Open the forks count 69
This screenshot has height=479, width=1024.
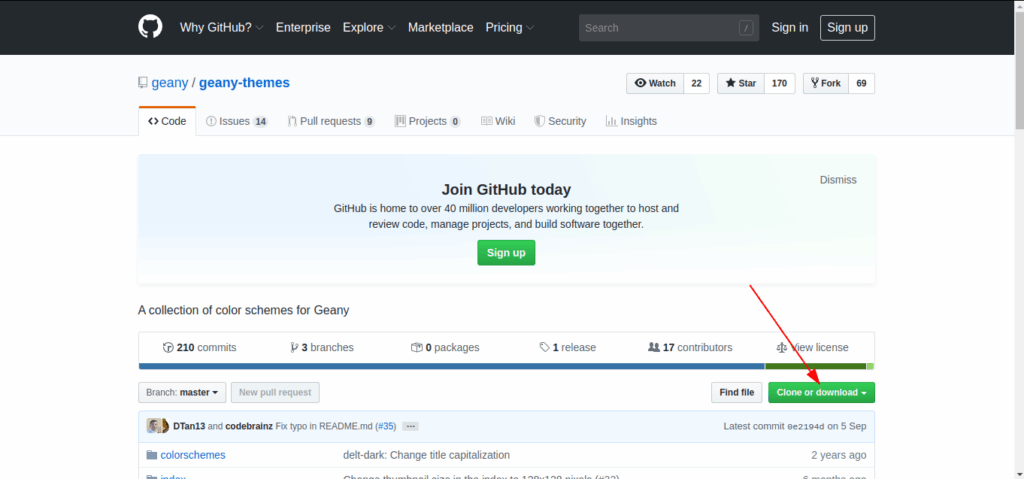click(861, 83)
